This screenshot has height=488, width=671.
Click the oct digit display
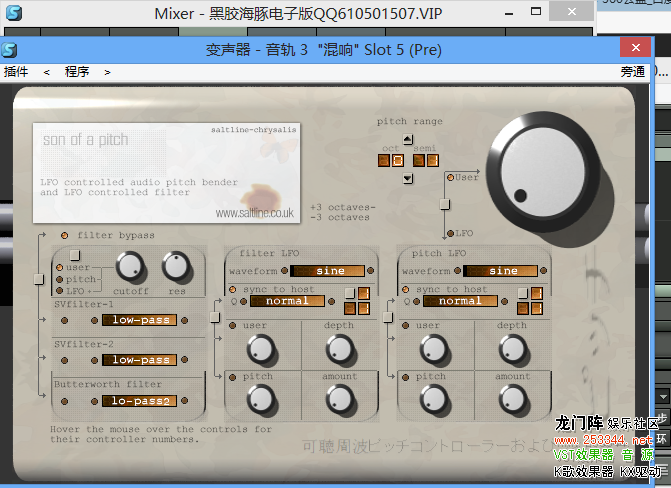pos(391,161)
